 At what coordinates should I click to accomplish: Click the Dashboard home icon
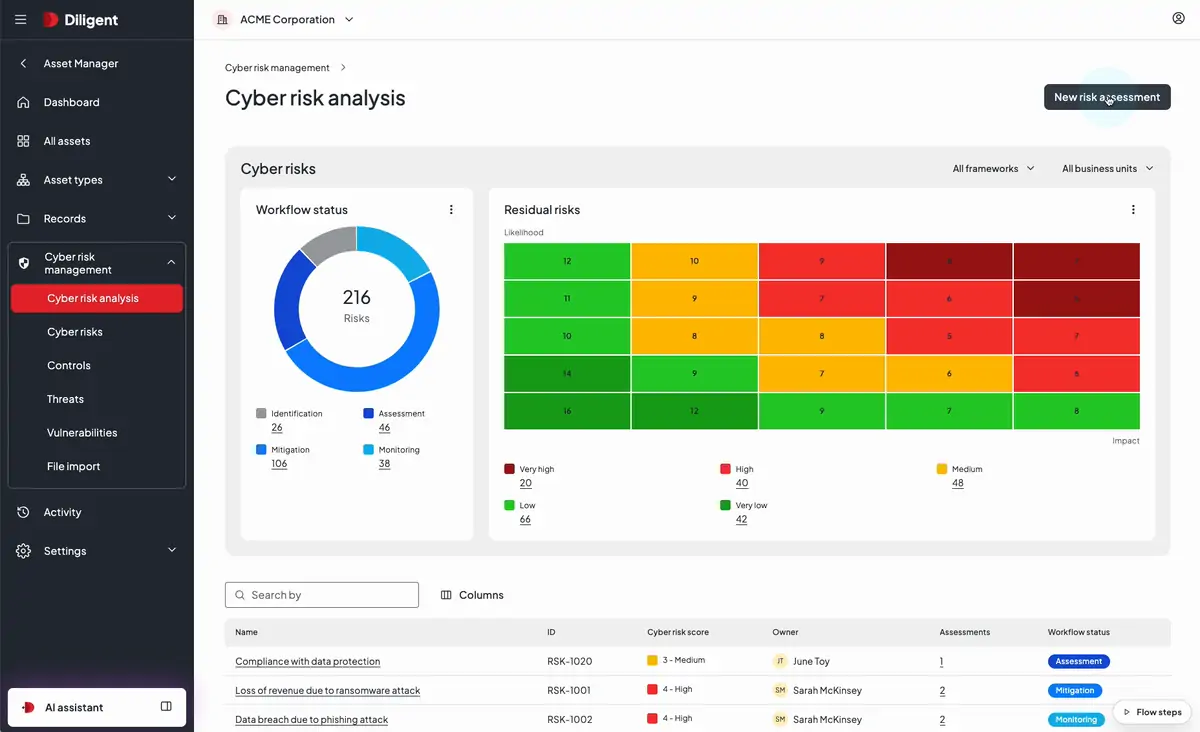point(24,102)
